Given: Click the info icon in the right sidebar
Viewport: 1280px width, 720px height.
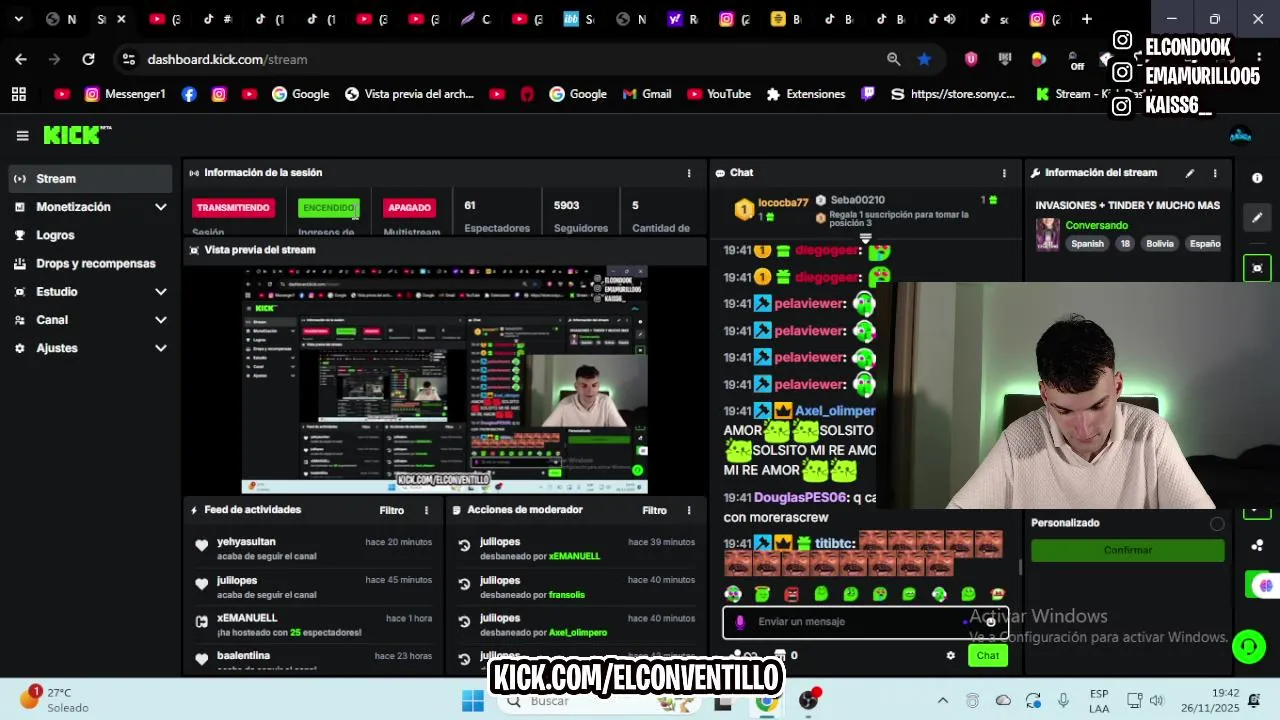Looking at the screenshot, I should click(x=1257, y=178).
